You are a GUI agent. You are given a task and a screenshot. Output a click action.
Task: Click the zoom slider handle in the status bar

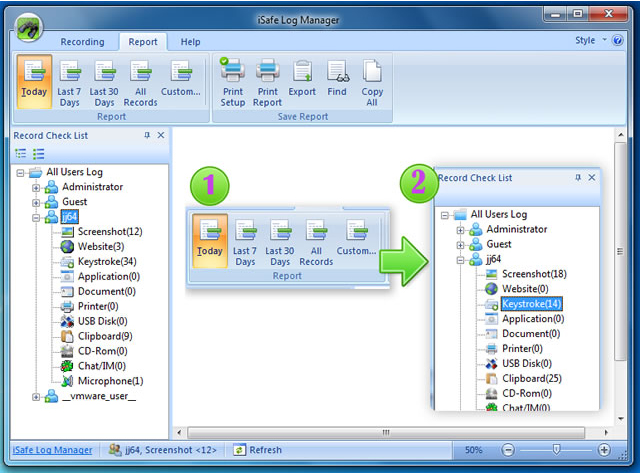pos(558,450)
